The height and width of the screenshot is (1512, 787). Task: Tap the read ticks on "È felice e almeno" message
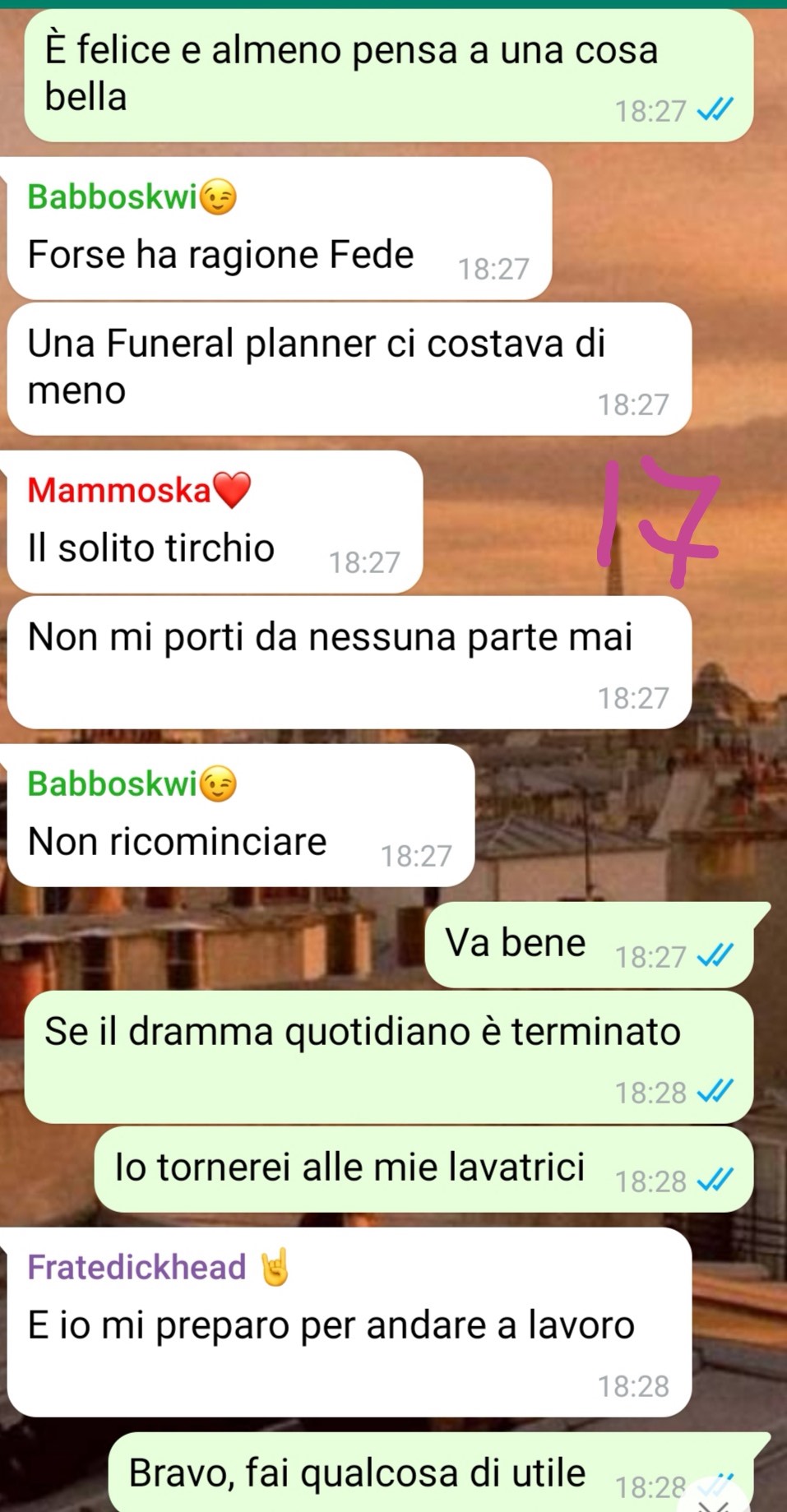[x=715, y=109]
